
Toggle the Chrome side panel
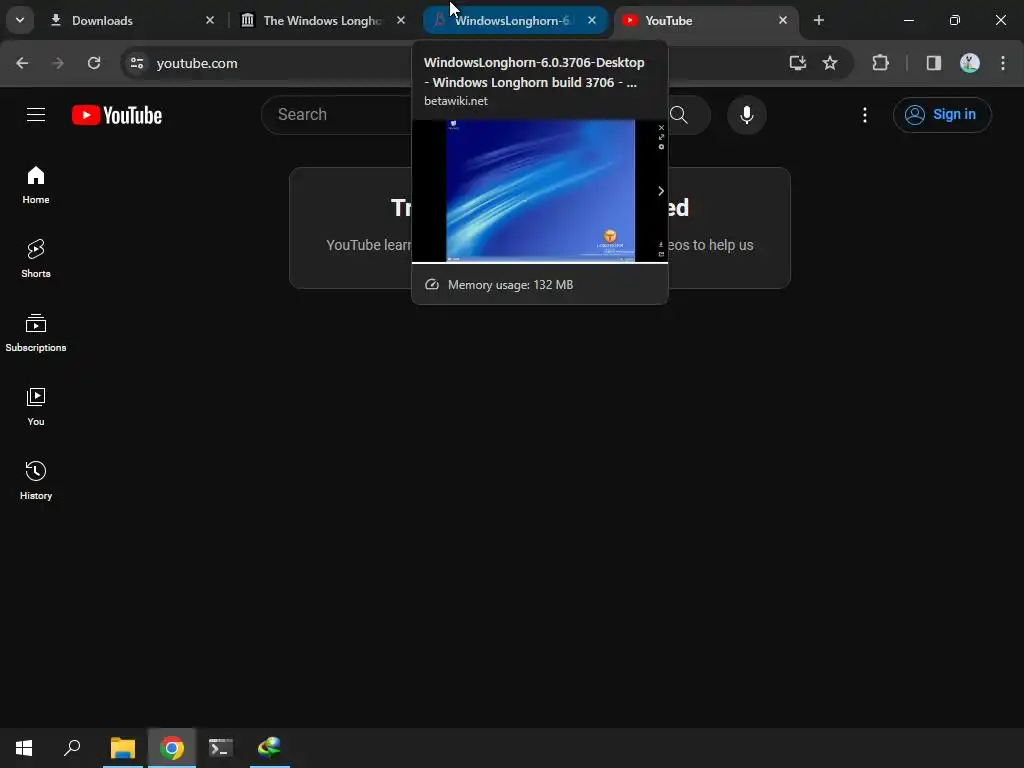[x=933, y=63]
